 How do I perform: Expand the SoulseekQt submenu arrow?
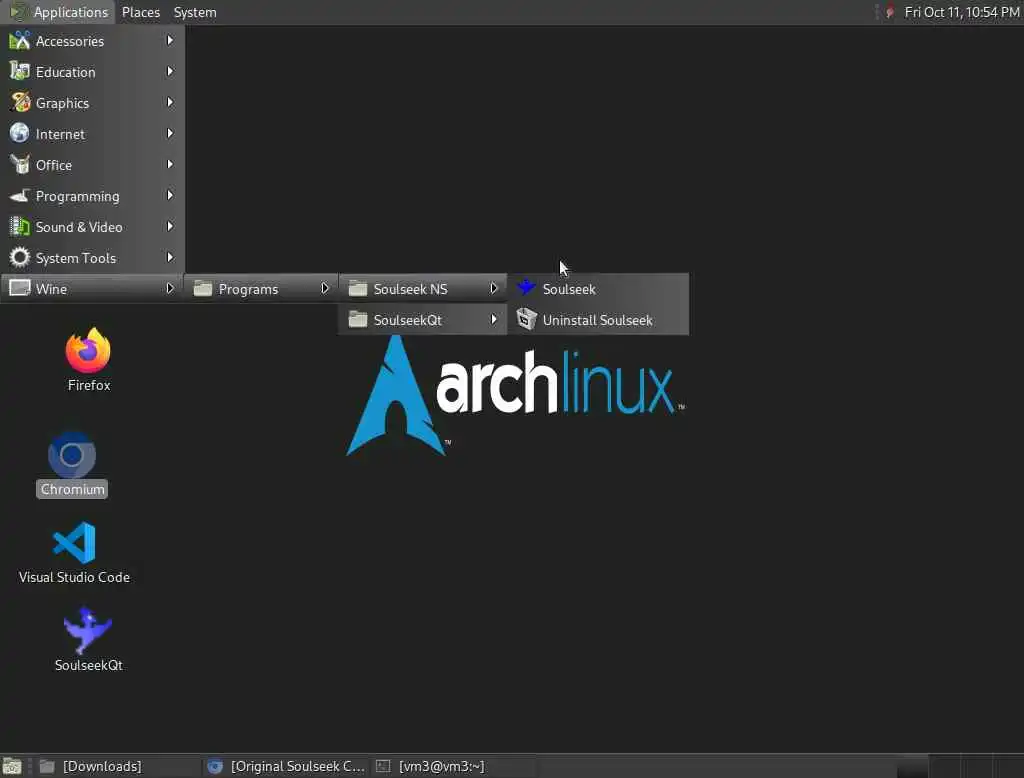click(x=494, y=319)
